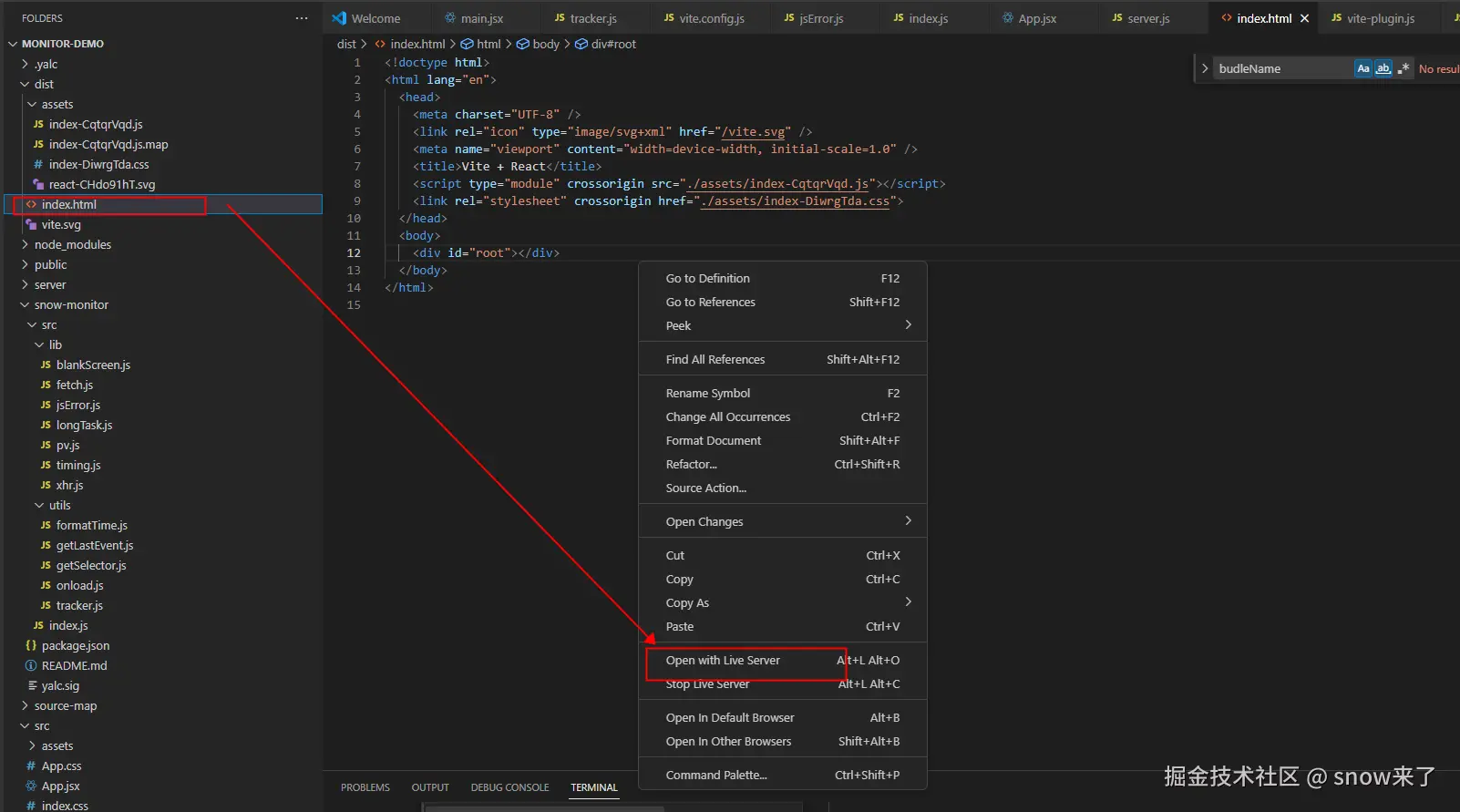This screenshot has height=812, width=1460.
Task: Click the React icon of App.jsx in tree
Action: pos(31,786)
